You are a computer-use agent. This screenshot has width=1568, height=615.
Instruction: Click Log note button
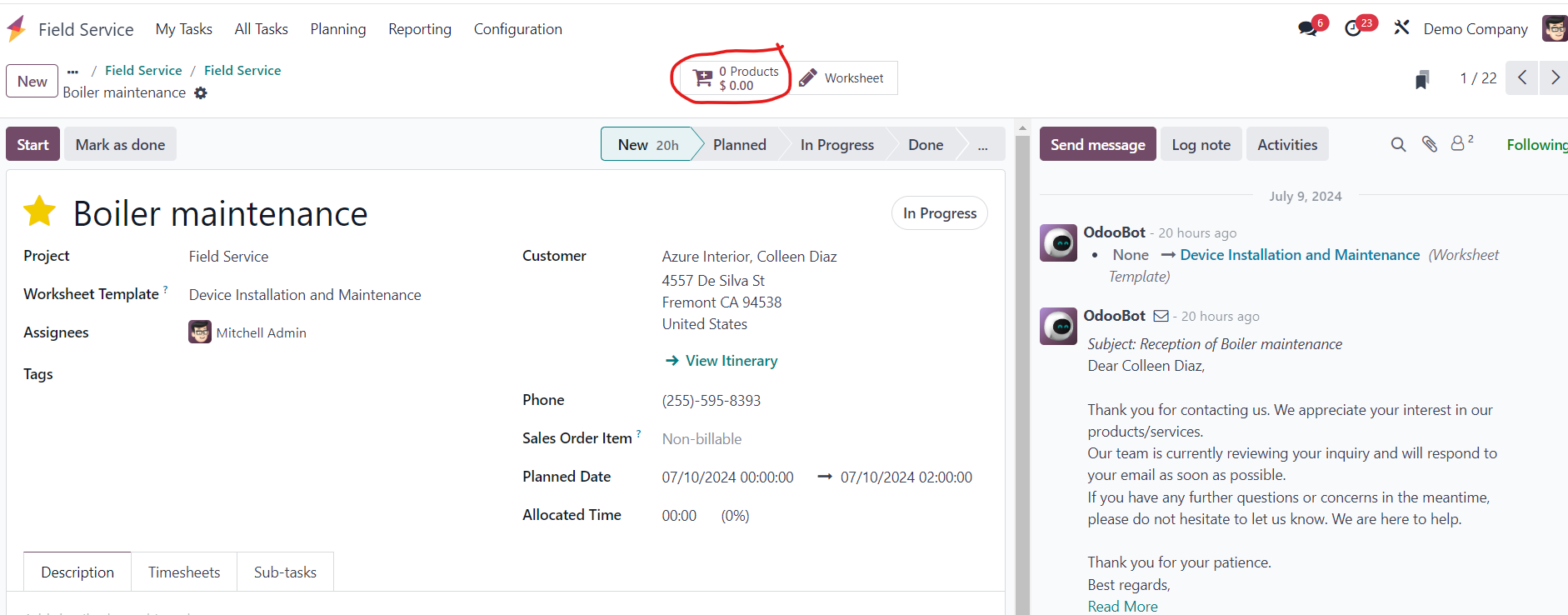coord(1201,144)
